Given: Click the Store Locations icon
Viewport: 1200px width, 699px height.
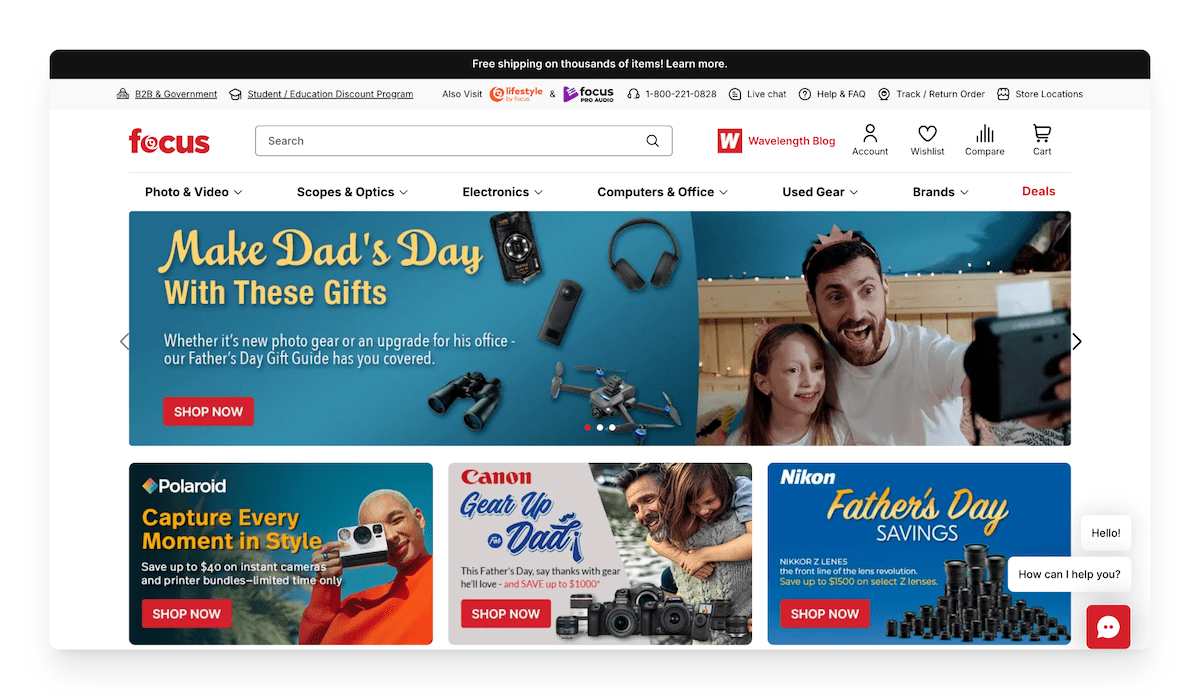Looking at the screenshot, I should point(1003,94).
